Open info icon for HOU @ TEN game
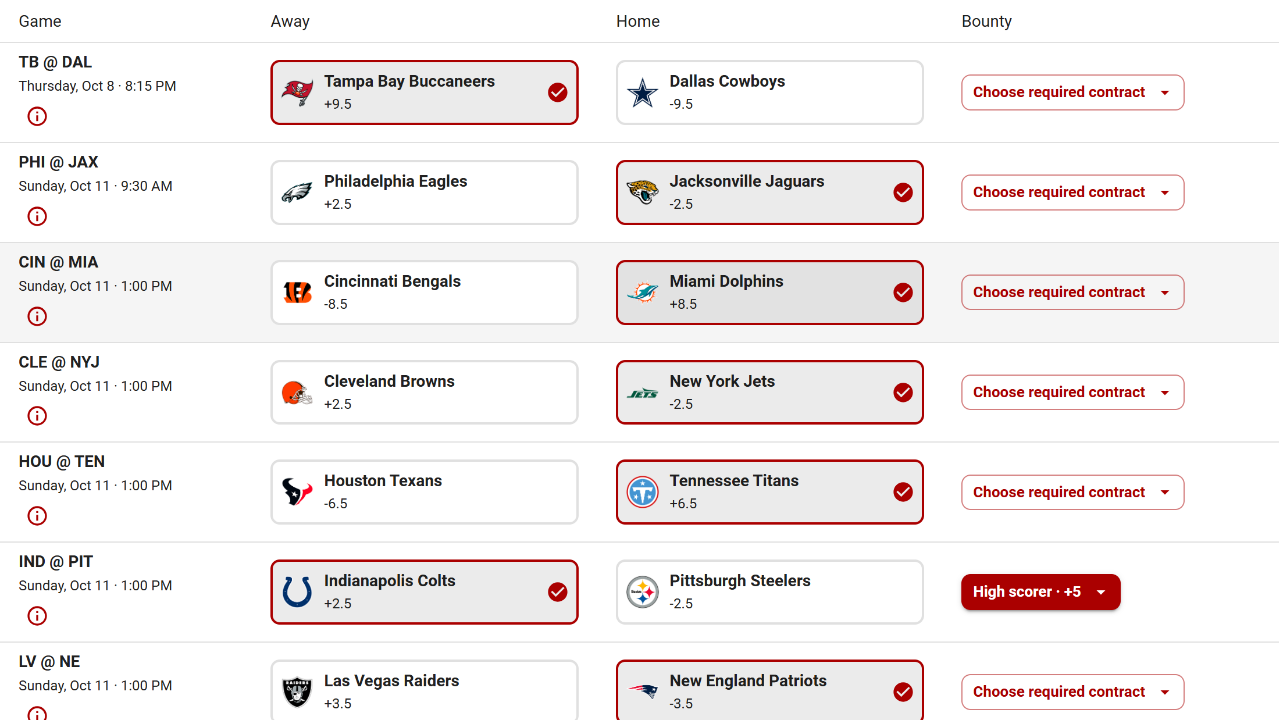This screenshot has width=1280, height=720. click(37, 516)
